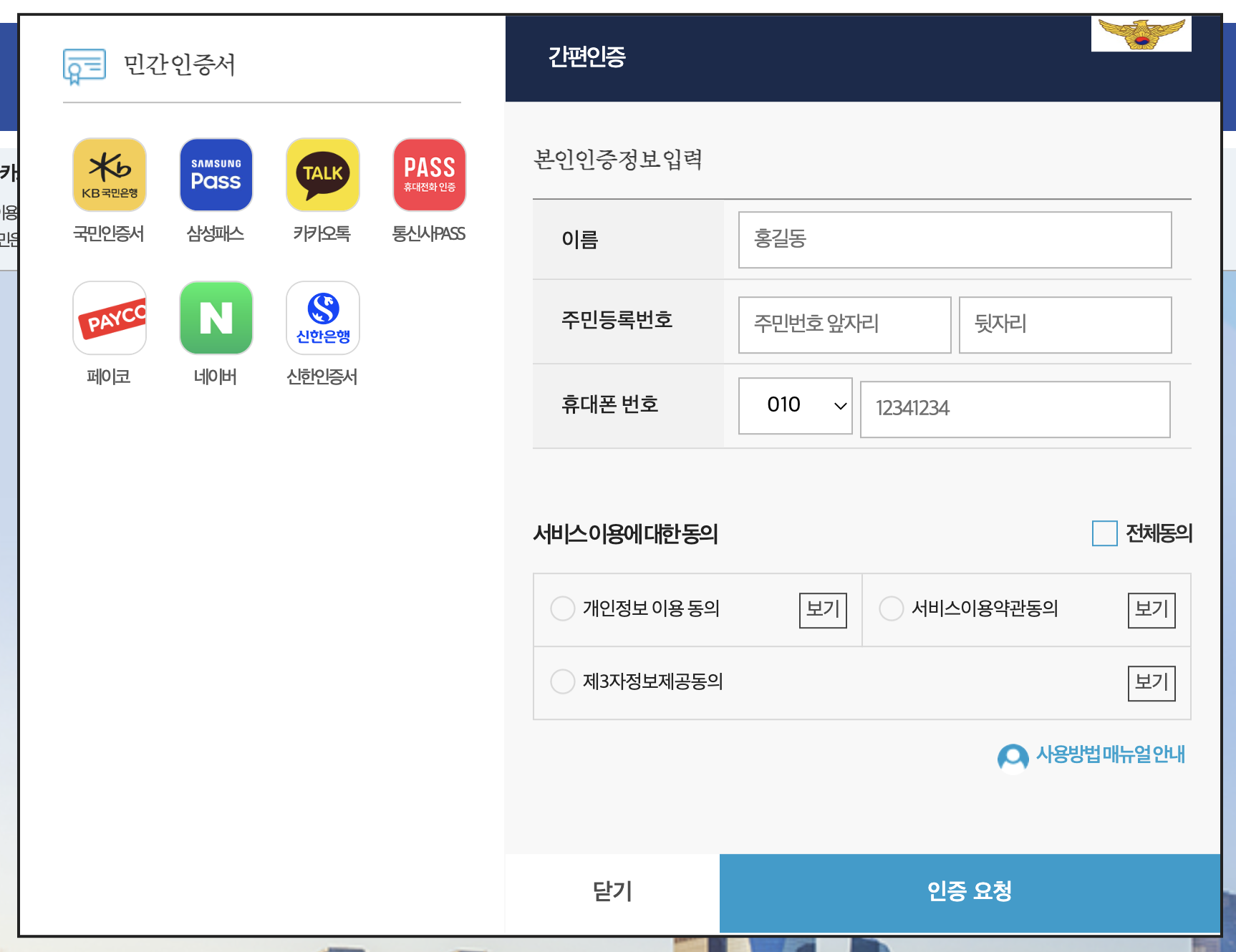Screen dimensions: 1236x952
Task: Click the 민간인증서 certificate header icon
Action: pyautogui.click(x=85, y=67)
